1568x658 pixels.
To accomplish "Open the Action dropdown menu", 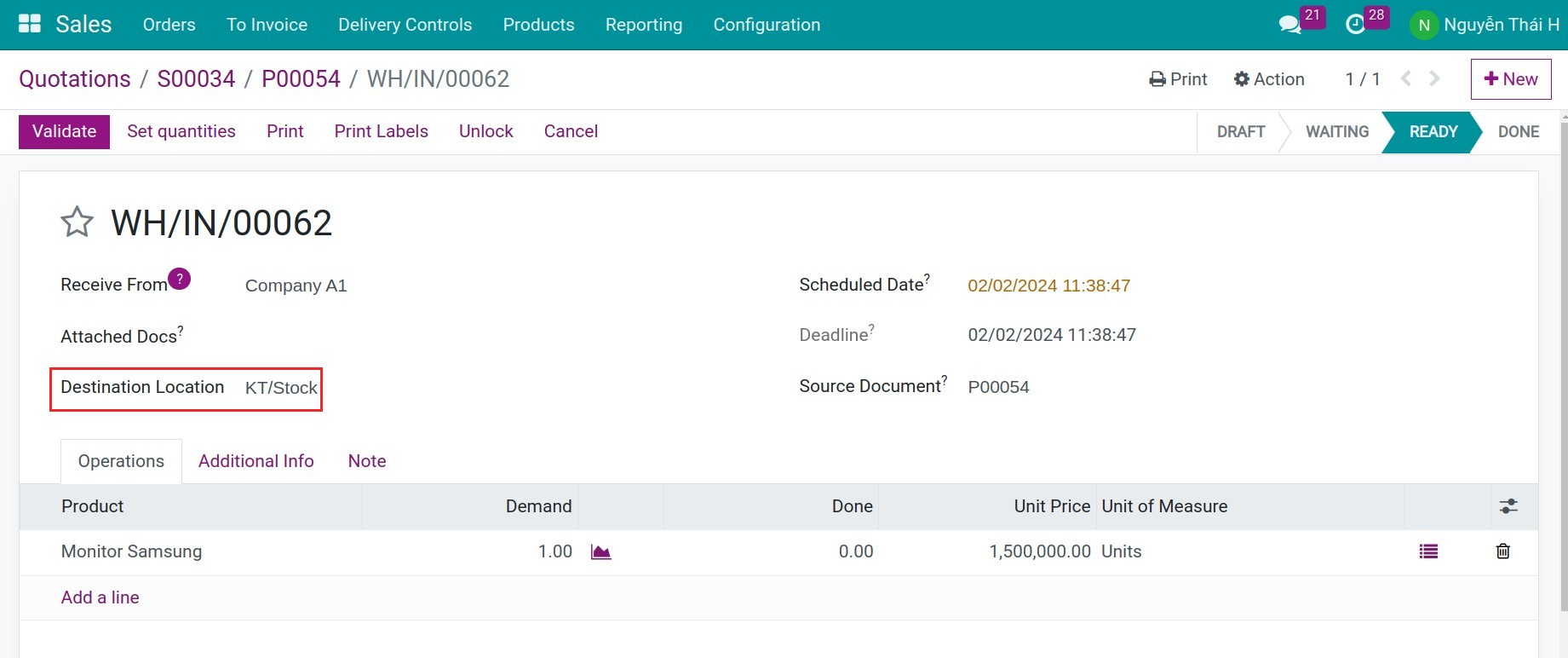I will 1269,79.
